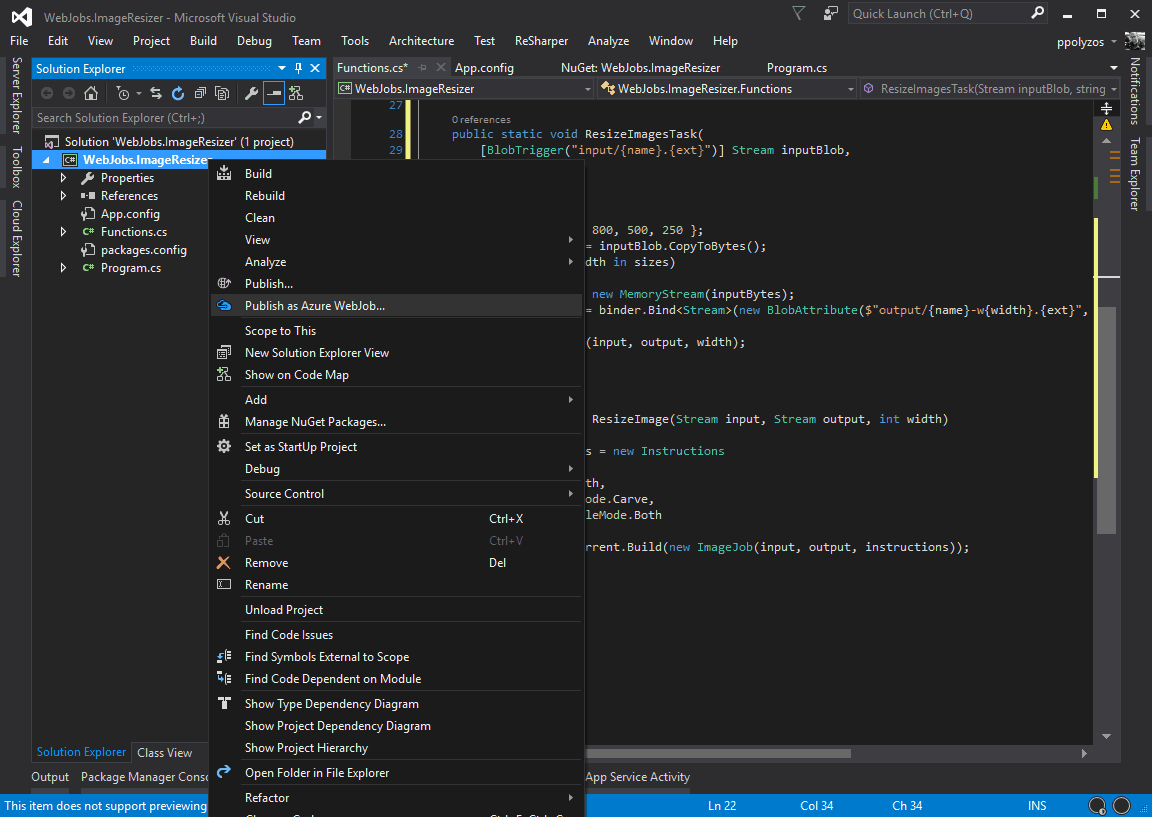Open the ReSharper menu
The image size is (1152, 817).
click(541, 41)
